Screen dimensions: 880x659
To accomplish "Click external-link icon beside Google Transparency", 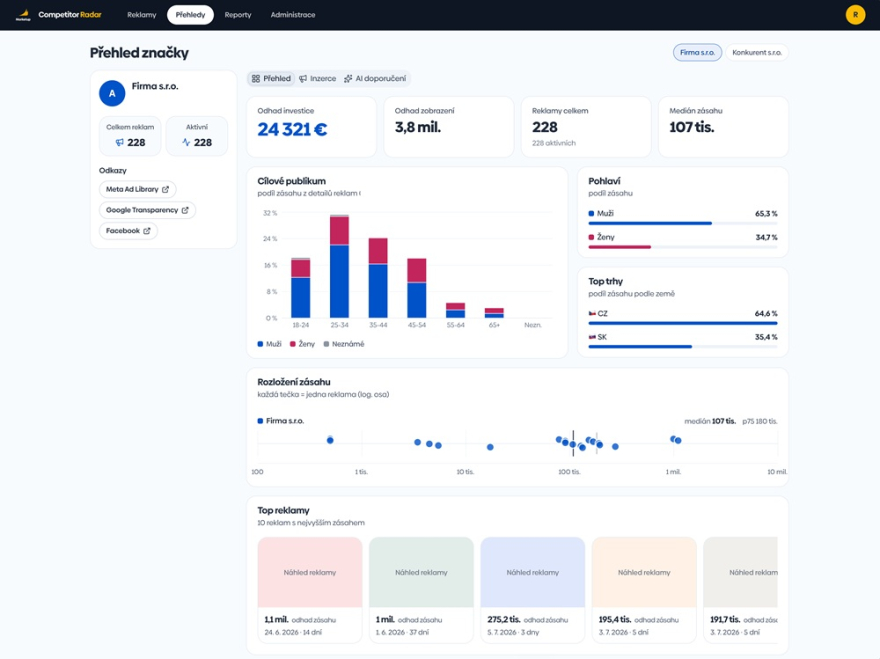I will coord(185,210).
